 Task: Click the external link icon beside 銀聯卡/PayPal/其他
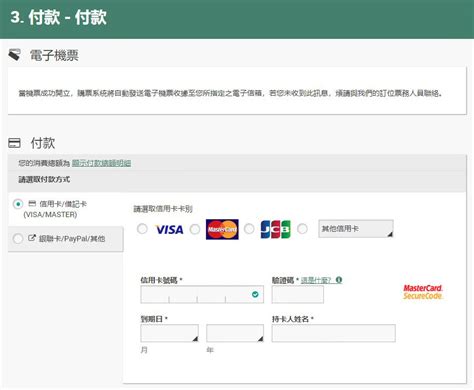coord(32,238)
